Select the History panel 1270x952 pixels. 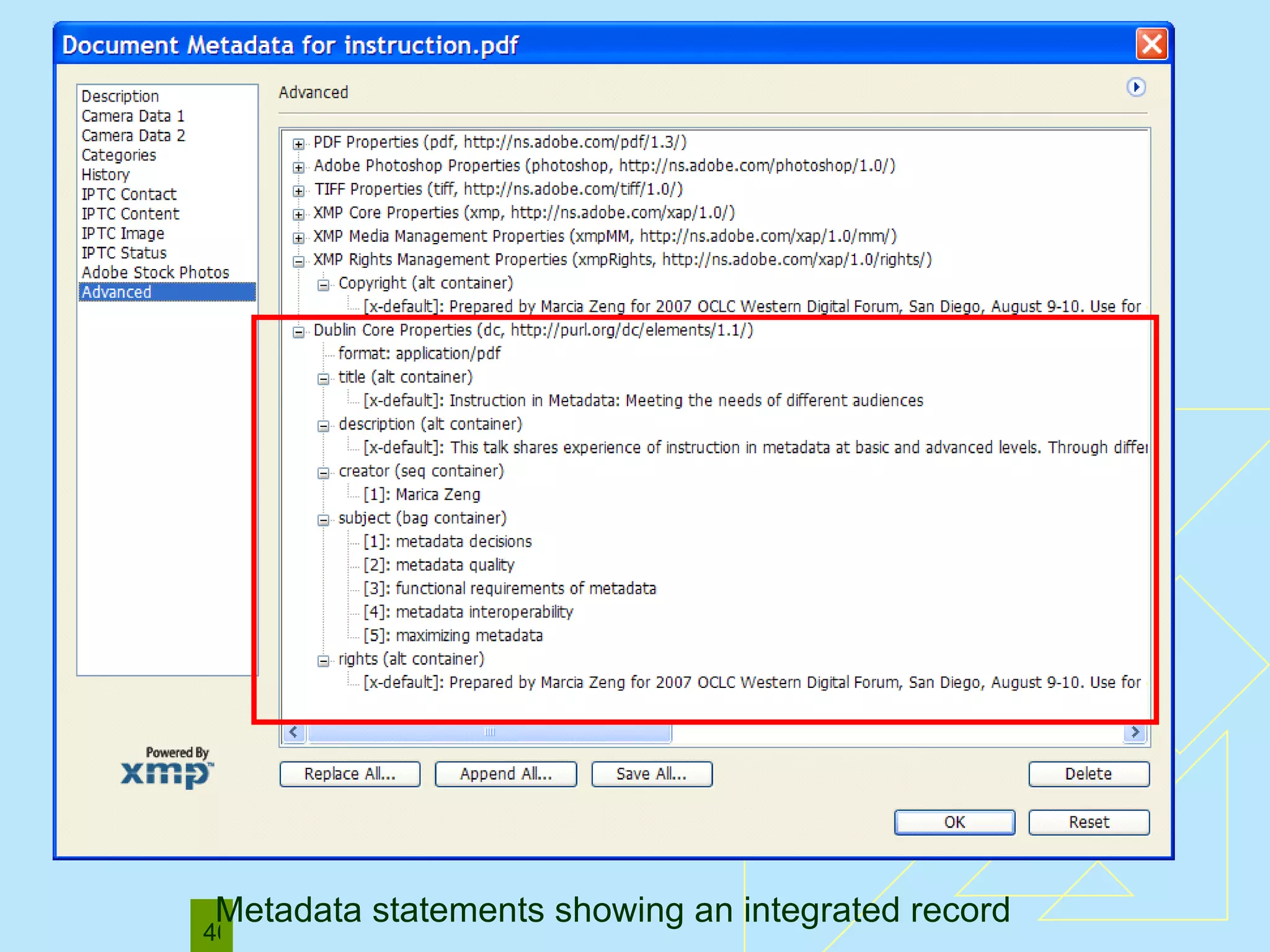(105, 175)
